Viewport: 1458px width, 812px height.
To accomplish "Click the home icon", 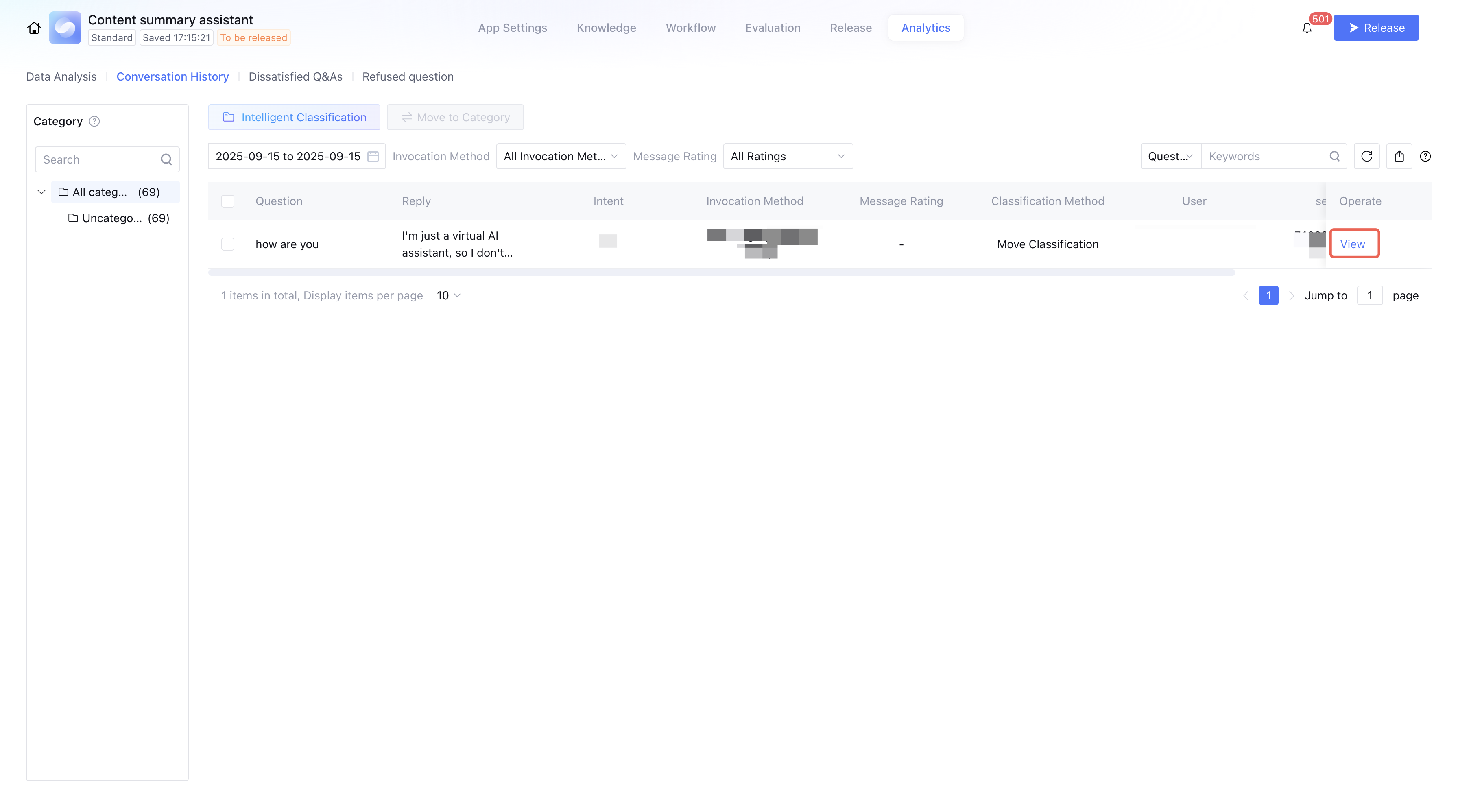I will (34, 28).
